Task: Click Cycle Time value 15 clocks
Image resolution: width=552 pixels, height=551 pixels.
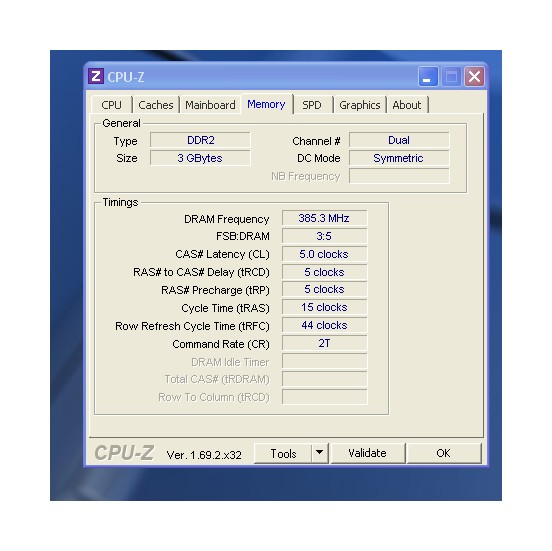Action: coord(324,307)
